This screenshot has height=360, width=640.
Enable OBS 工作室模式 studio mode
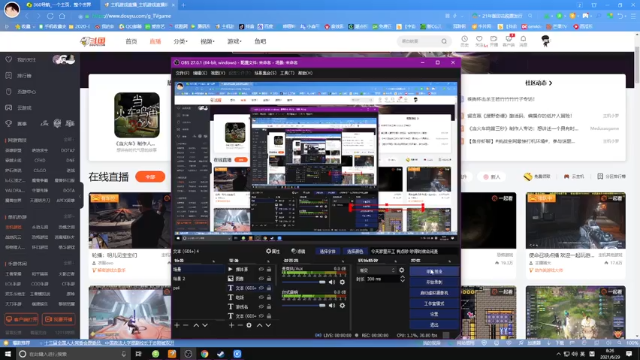(x=434, y=304)
